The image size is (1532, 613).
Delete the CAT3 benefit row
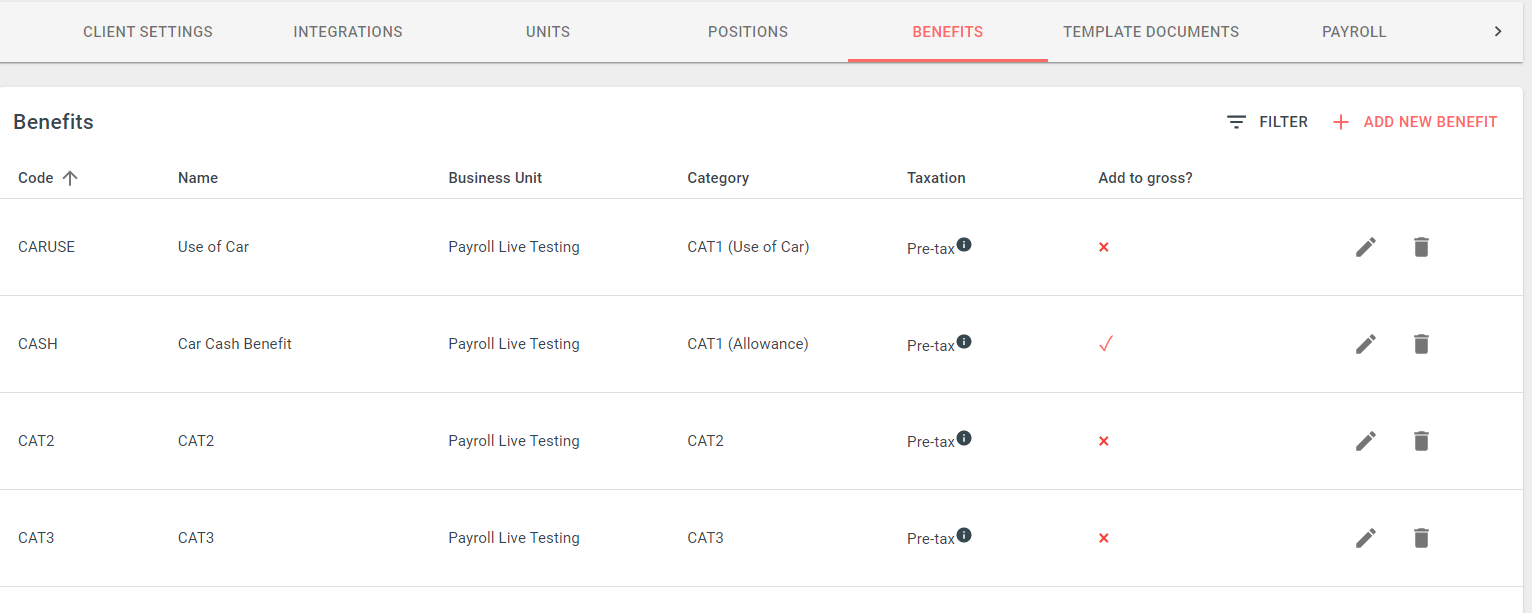coord(1421,538)
